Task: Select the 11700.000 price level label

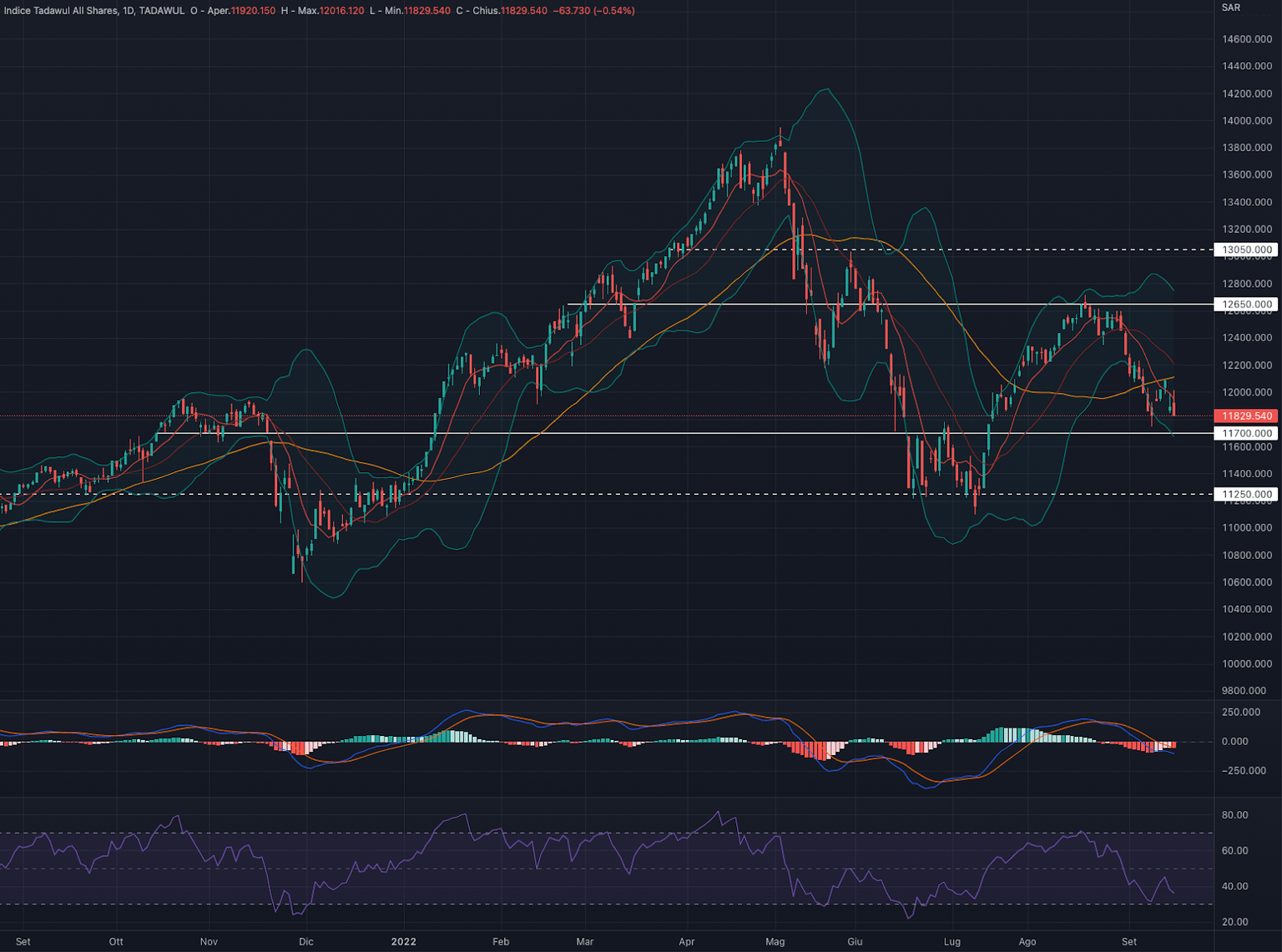Action: (x=1247, y=433)
